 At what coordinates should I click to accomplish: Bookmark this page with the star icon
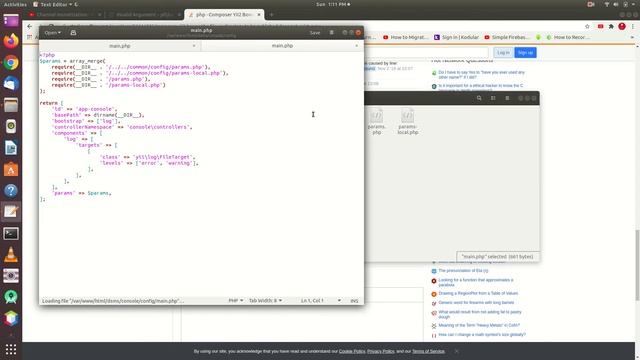coord(587,26)
